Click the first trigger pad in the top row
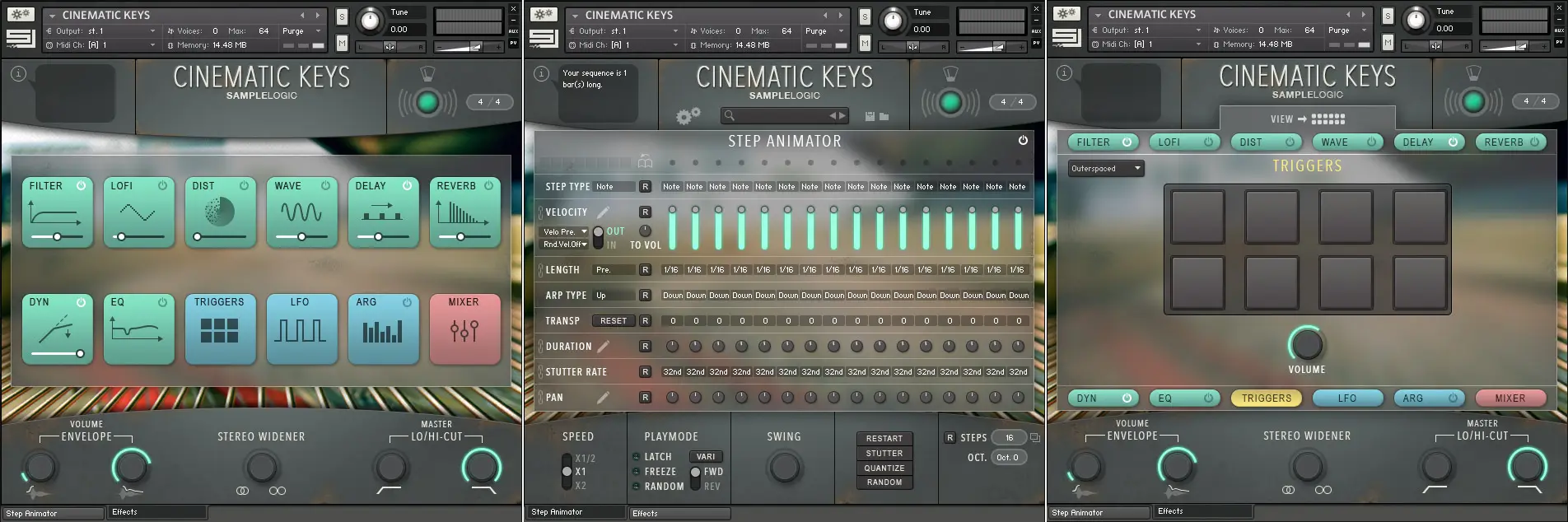 click(x=1198, y=217)
